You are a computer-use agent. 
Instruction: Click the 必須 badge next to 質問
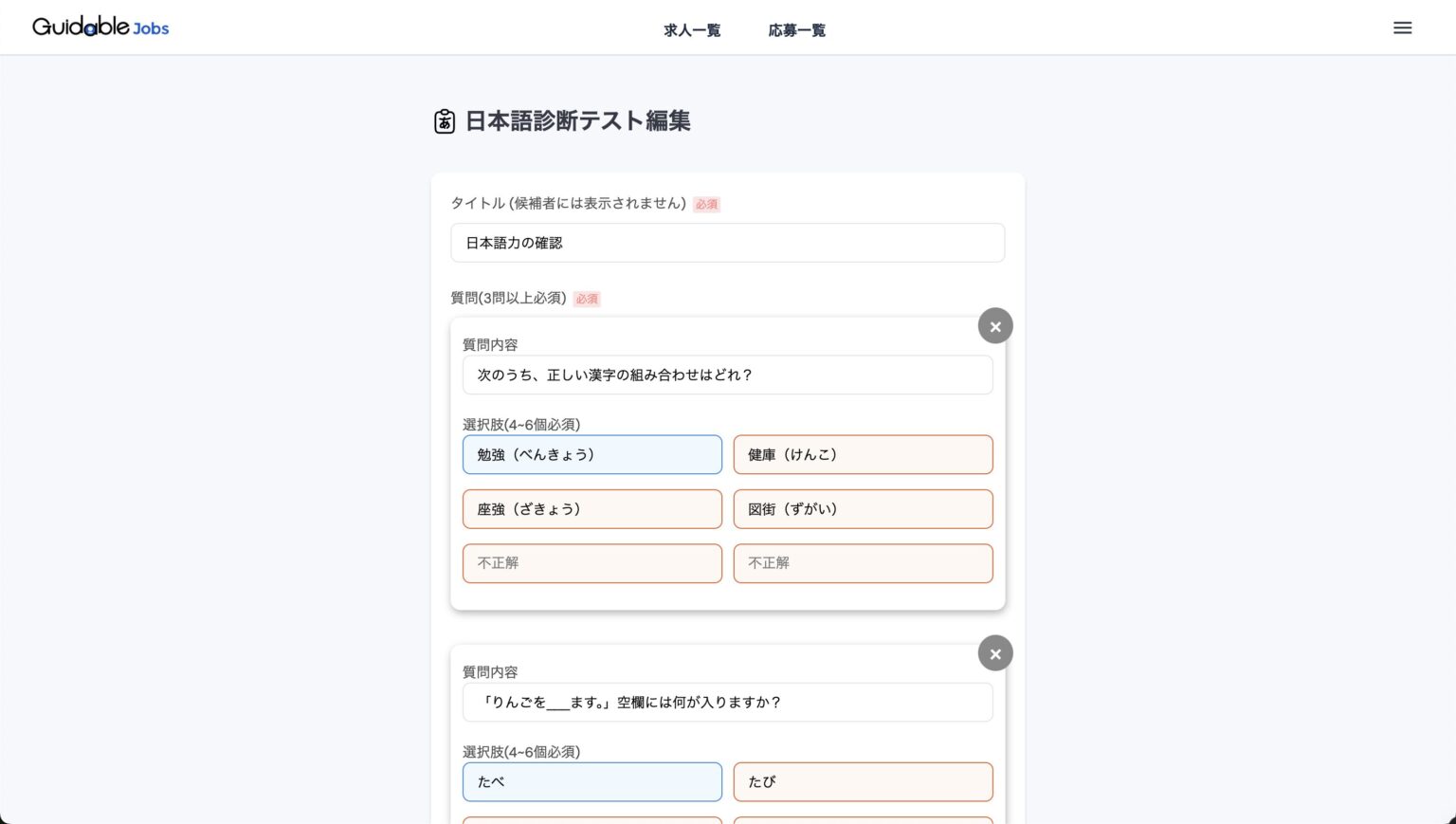[x=587, y=299]
